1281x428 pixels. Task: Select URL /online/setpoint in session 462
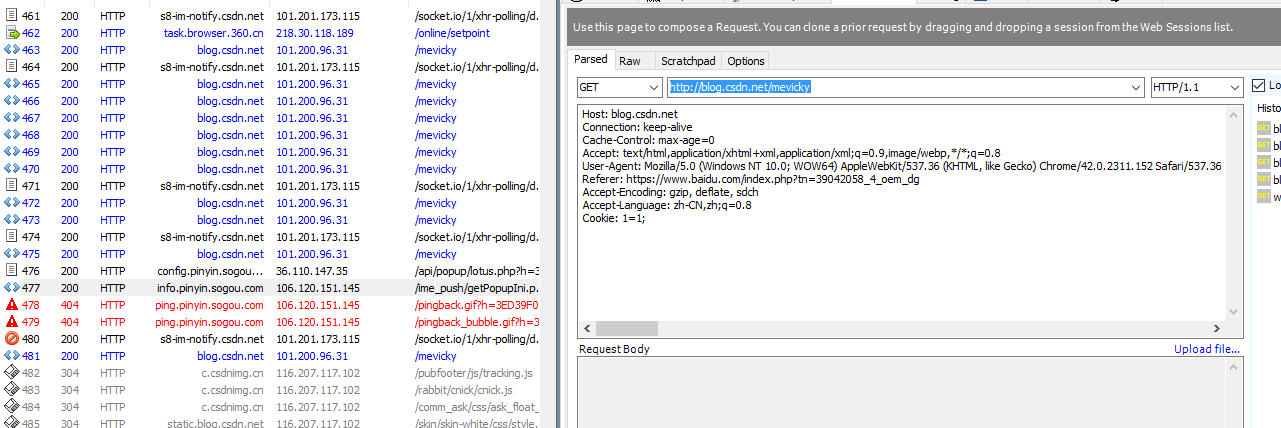point(452,33)
